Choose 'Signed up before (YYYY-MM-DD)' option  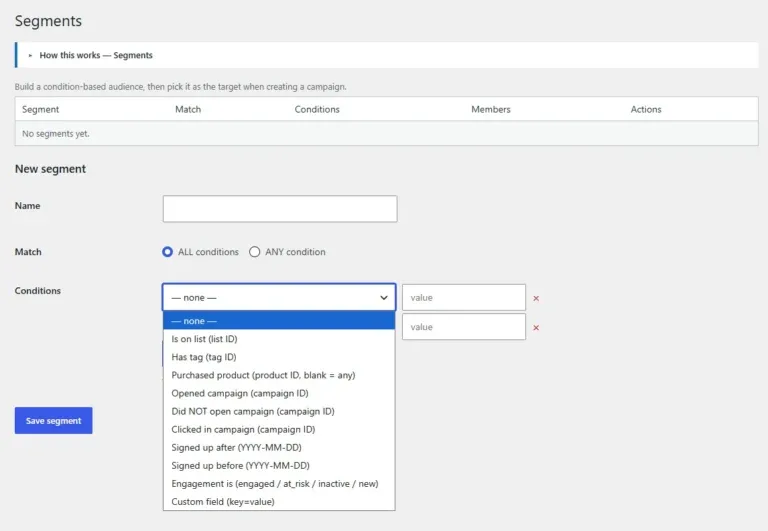click(x=279, y=466)
